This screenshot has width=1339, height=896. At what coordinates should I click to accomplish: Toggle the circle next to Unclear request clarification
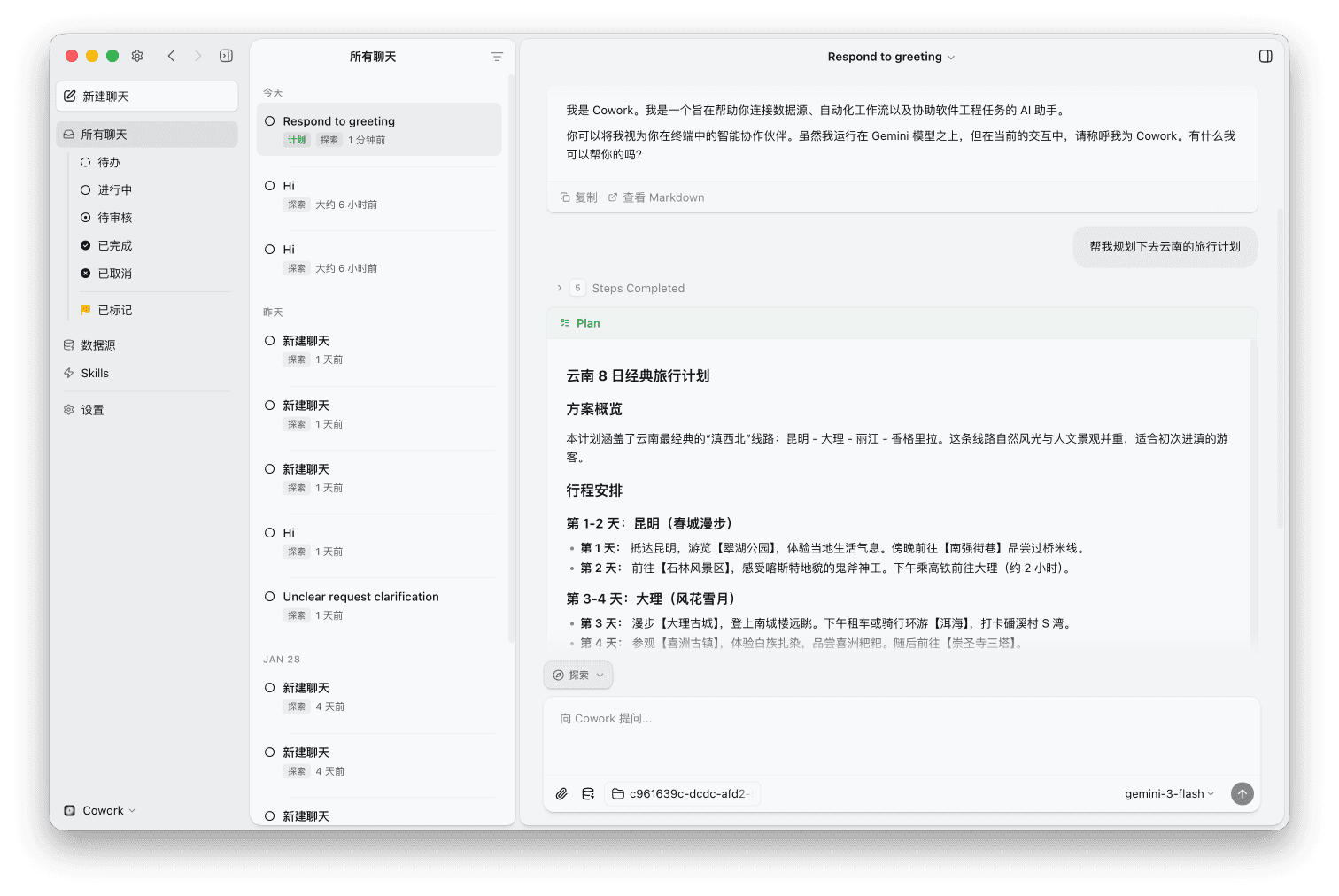tap(270, 596)
